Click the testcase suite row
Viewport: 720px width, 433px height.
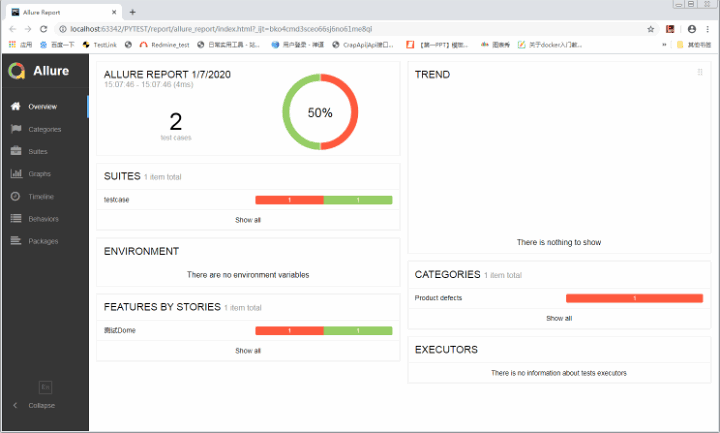248,200
